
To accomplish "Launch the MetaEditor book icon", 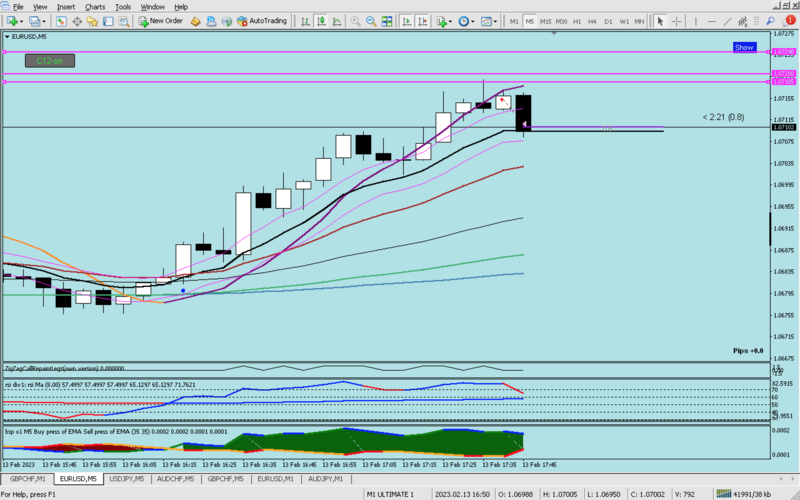I will coord(195,21).
